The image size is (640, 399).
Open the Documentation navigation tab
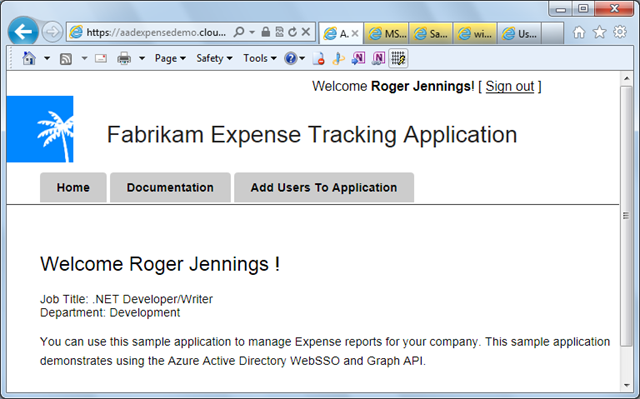(x=170, y=187)
